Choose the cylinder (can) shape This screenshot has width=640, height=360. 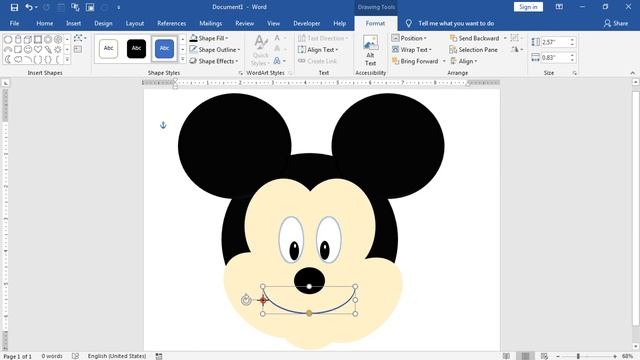pos(18,40)
